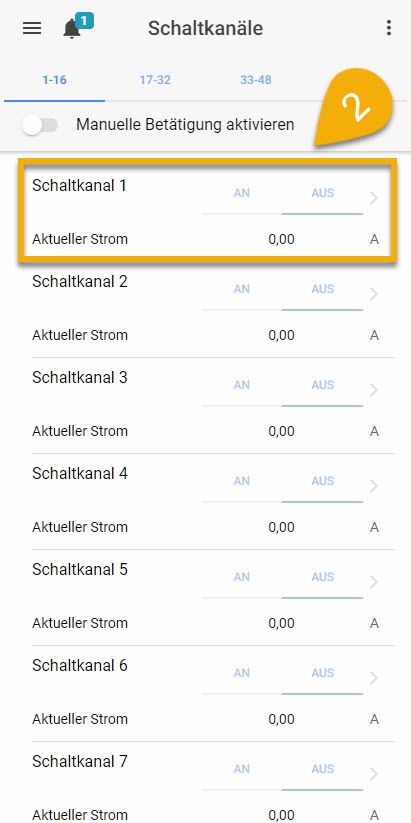Open Schaltkanal 7 chevron arrow
411x823 pixels.
coord(374,774)
